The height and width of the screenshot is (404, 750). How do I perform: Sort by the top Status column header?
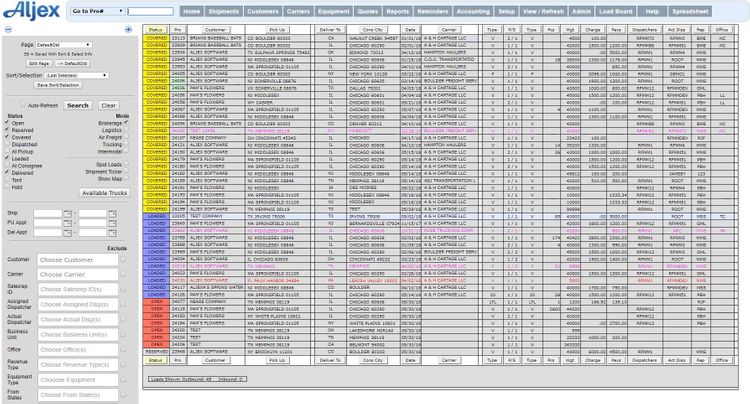click(155, 30)
